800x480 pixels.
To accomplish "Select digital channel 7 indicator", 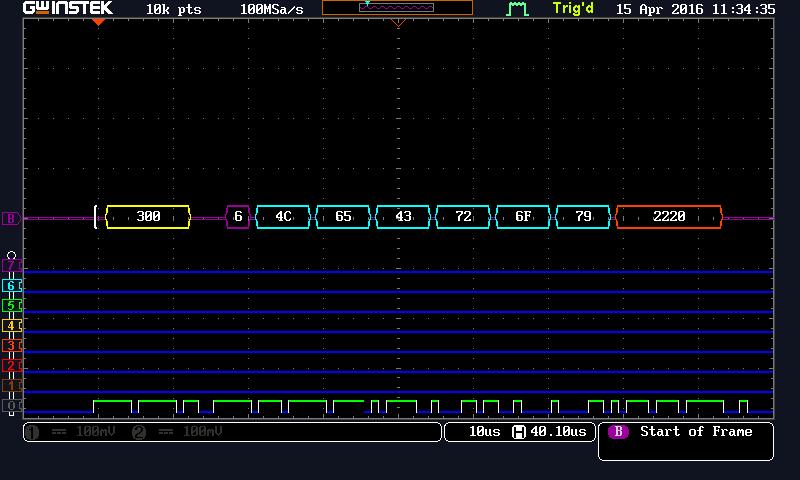I will [11, 265].
